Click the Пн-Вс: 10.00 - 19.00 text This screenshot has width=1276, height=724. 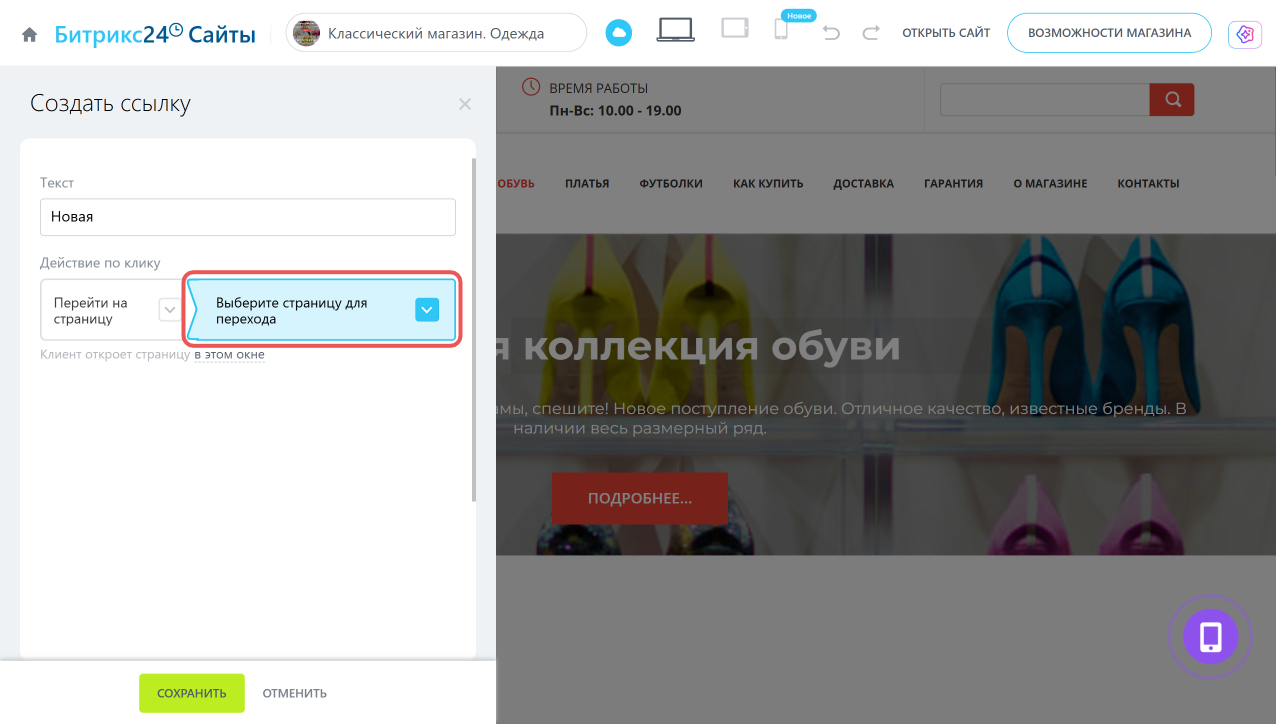tap(615, 111)
